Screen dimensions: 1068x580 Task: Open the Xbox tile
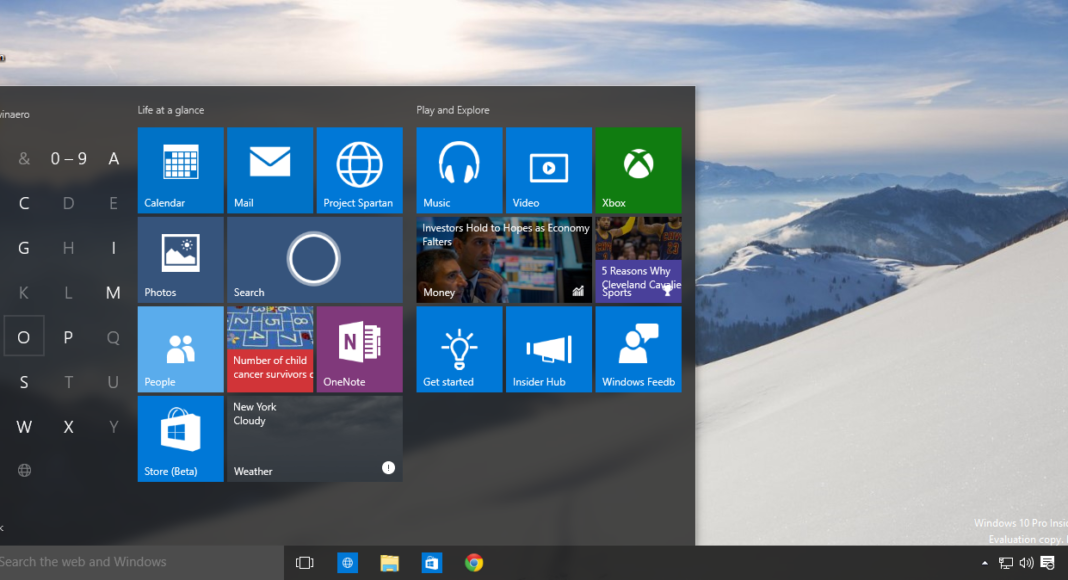coord(638,170)
